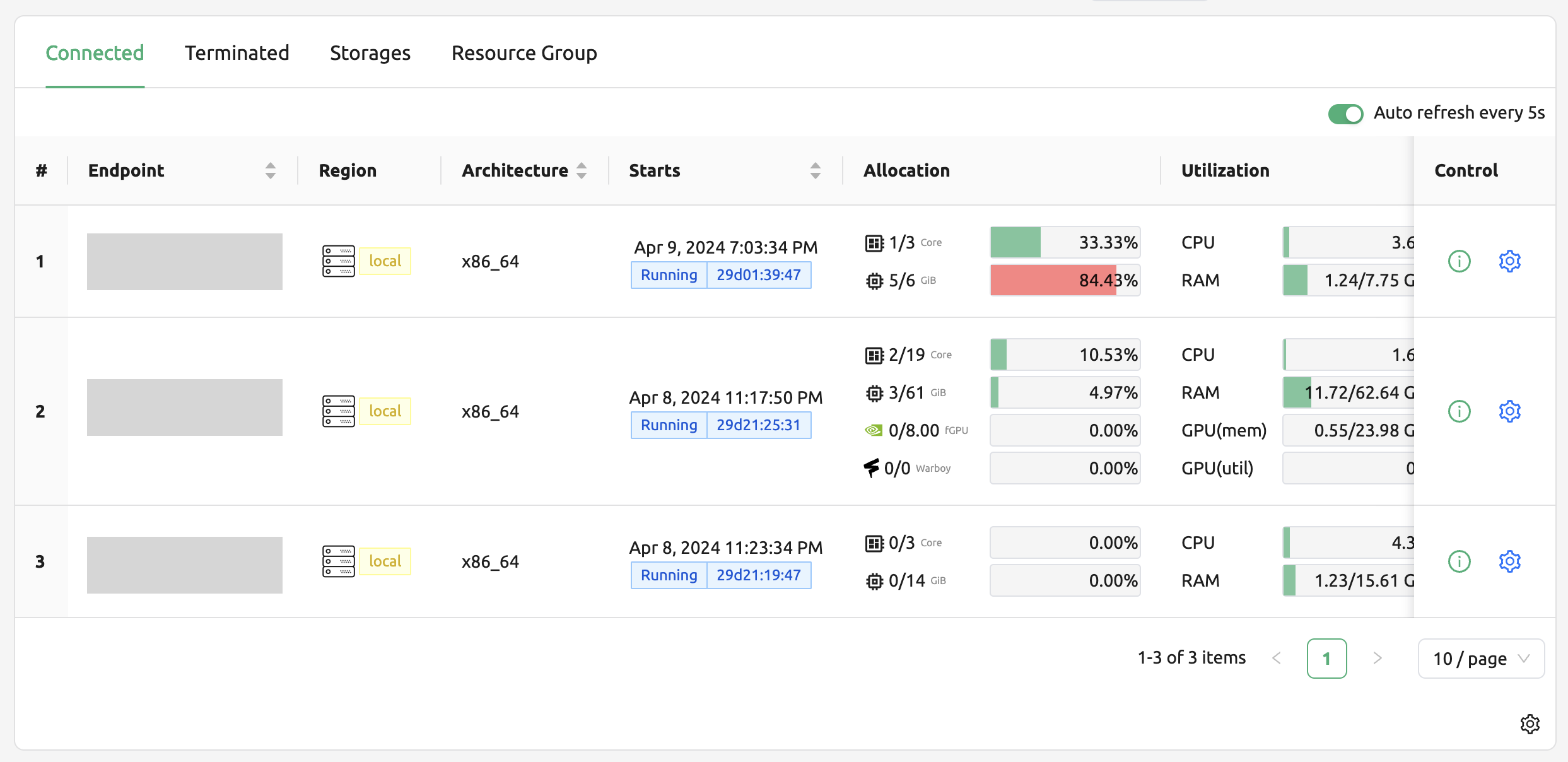The width and height of the screenshot is (1568, 762).
Task: Click the Running 29d21:19:47 status badge
Action: pyautogui.click(x=721, y=575)
